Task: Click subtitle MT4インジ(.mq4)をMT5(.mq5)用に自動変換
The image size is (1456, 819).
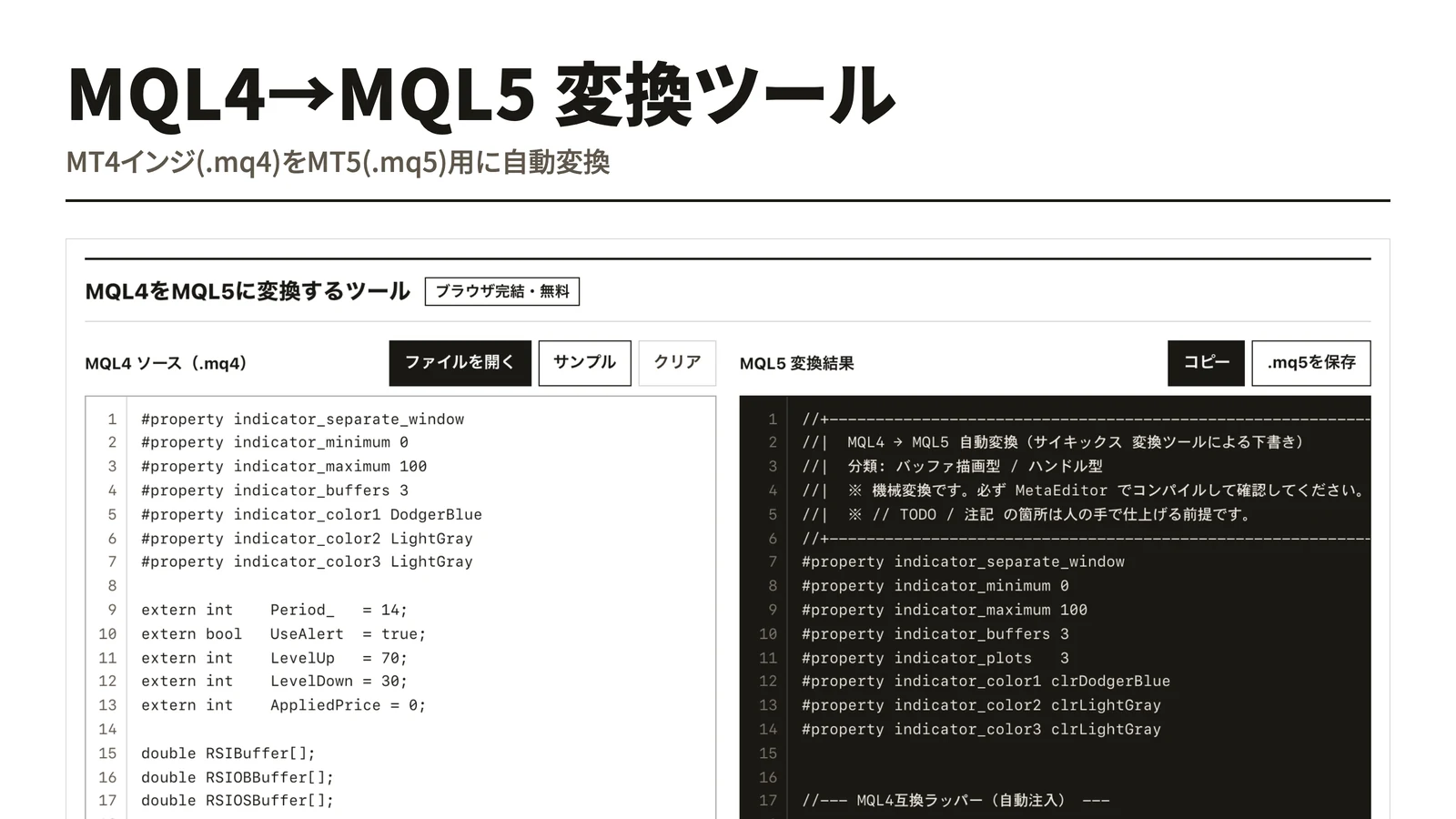Action: [x=338, y=162]
